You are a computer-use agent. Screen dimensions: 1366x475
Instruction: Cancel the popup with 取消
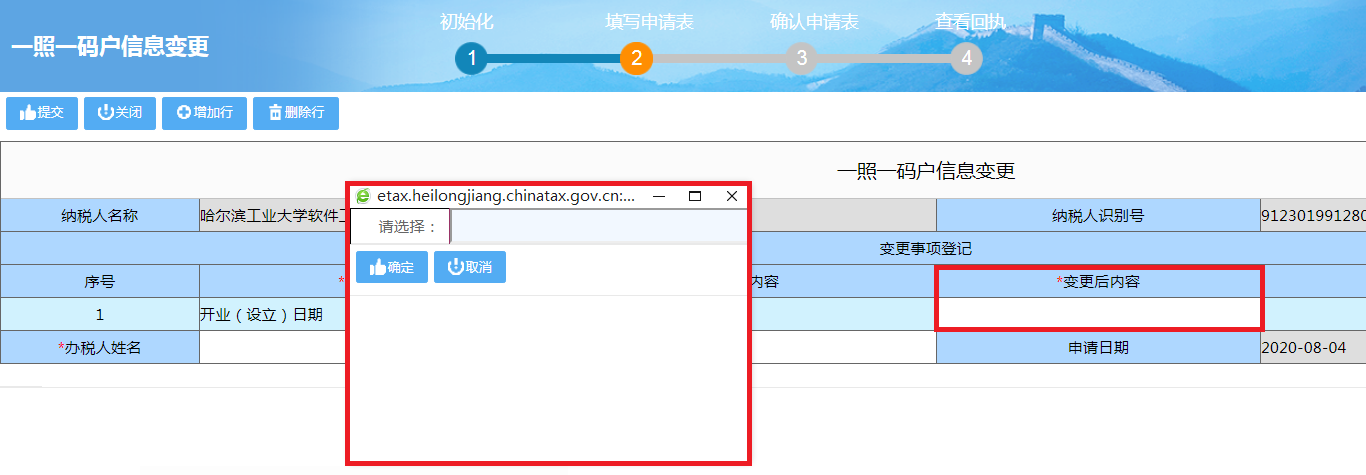[469, 267]
